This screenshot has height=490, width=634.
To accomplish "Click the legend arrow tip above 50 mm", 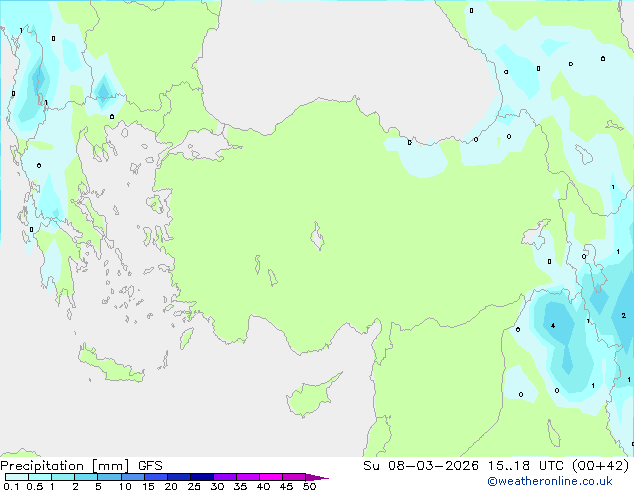I will 317,477.
